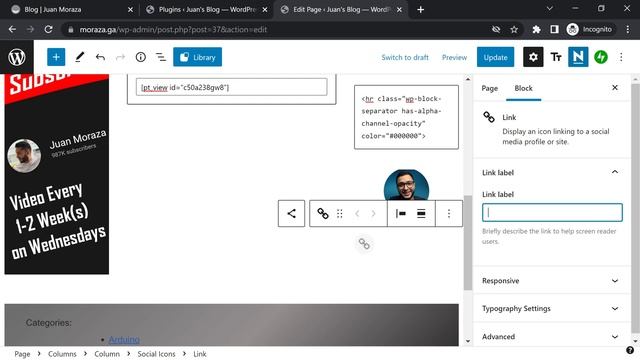The width and height of the screenshot is (640, 360).
Task: Open the tab search dropdown arrow
Action: tap(549, 9)
